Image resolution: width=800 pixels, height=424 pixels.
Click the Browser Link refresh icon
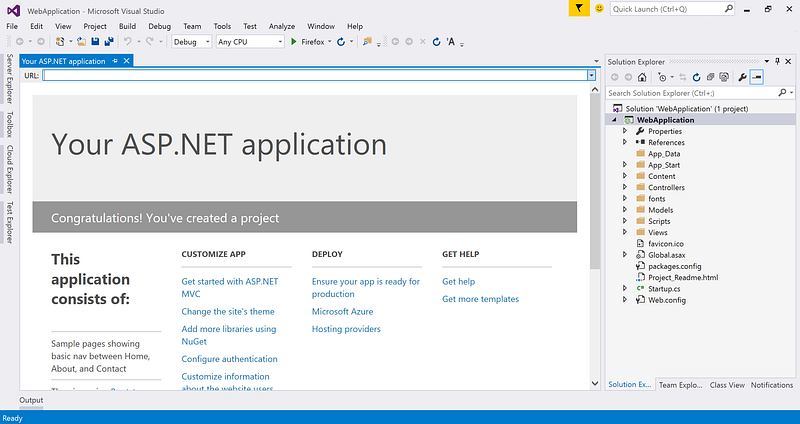(x=341, y=42)
